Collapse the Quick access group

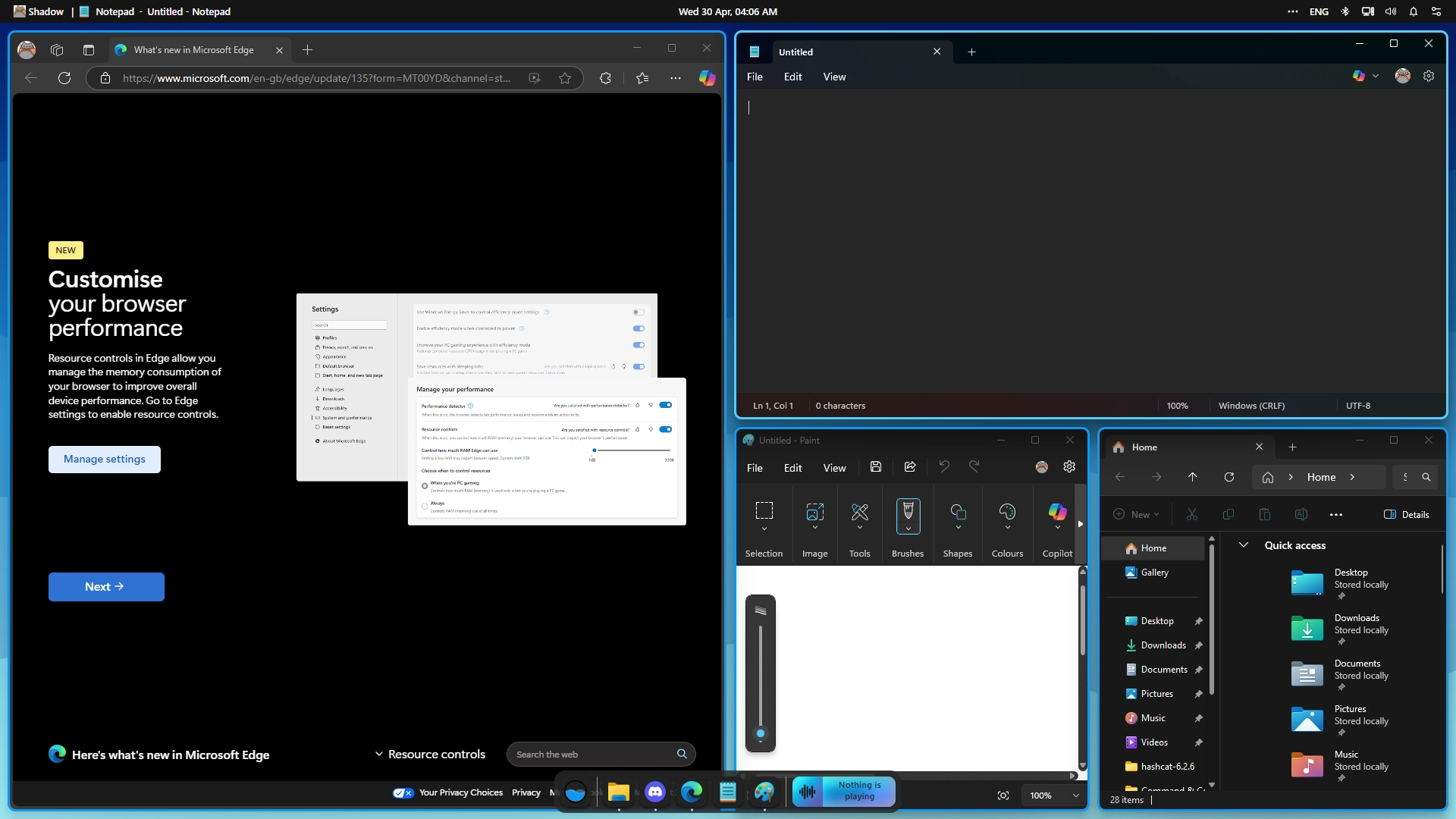click(x=1244, y=545)
